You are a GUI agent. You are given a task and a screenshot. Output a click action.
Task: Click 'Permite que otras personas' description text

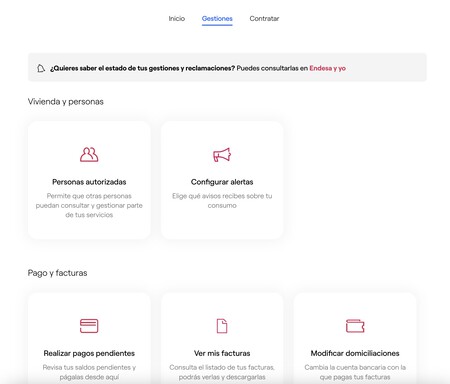[89, 205]
